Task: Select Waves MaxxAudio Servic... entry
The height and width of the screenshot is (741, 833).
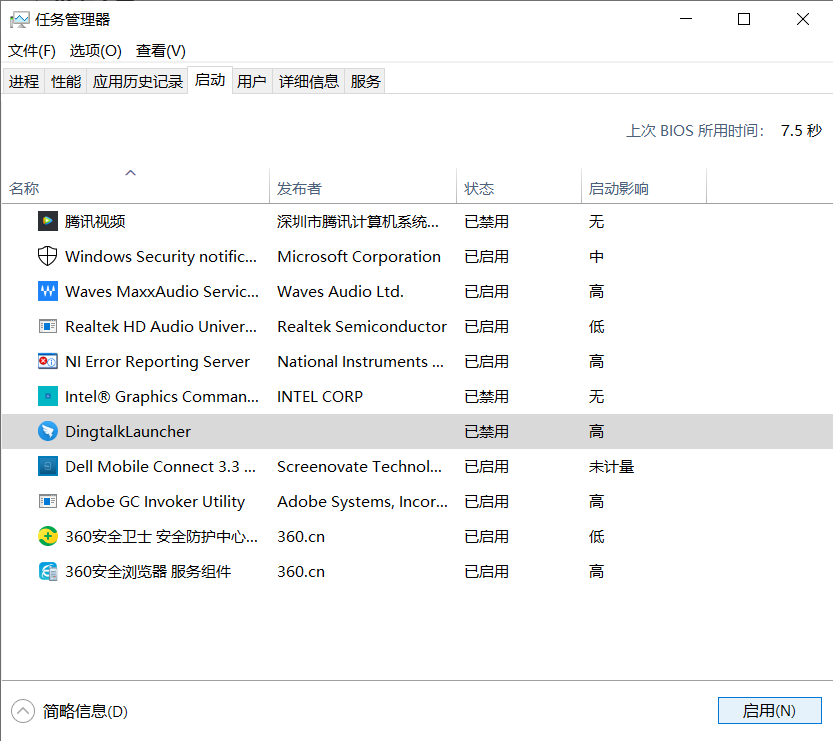Action: click(x=162, y=292)
